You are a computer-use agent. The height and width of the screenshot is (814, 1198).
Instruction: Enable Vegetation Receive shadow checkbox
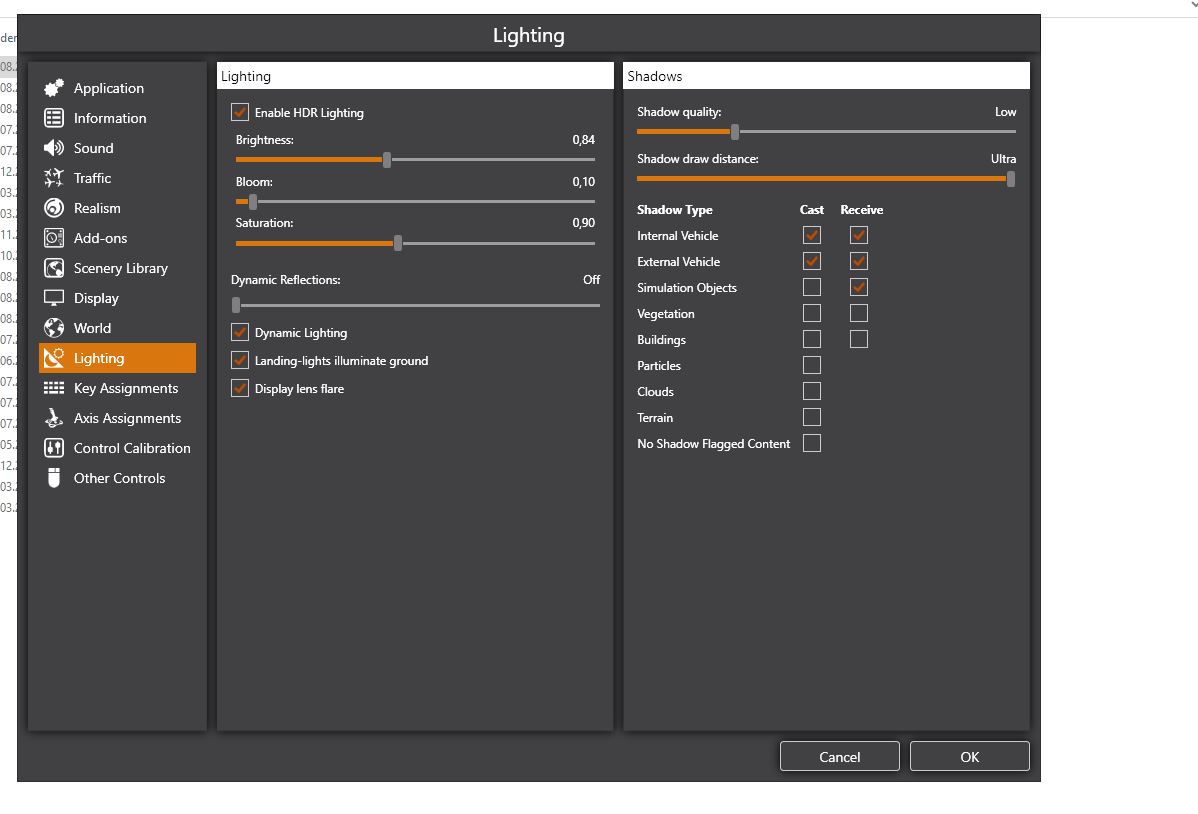tap(859, 313)
